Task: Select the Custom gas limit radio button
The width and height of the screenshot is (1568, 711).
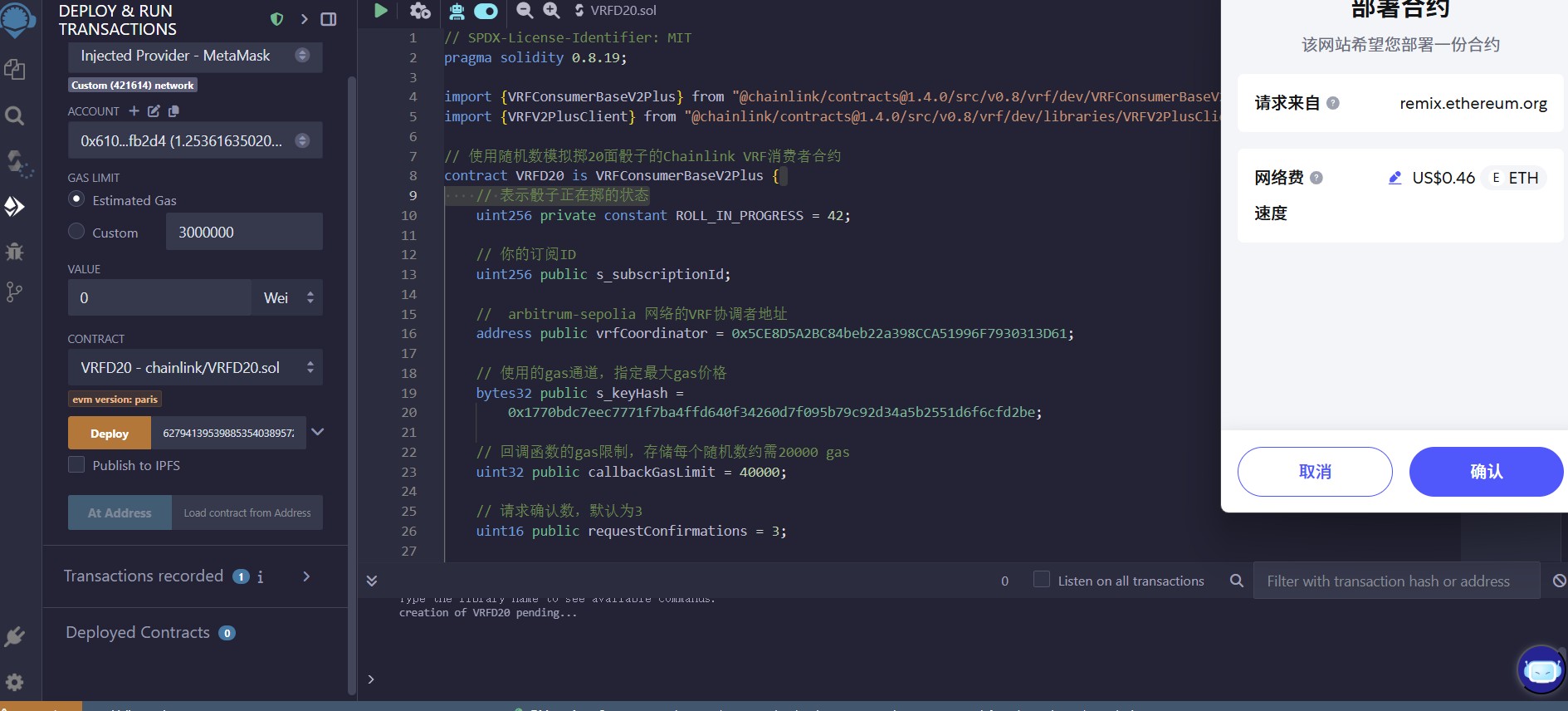Action: 76,232
